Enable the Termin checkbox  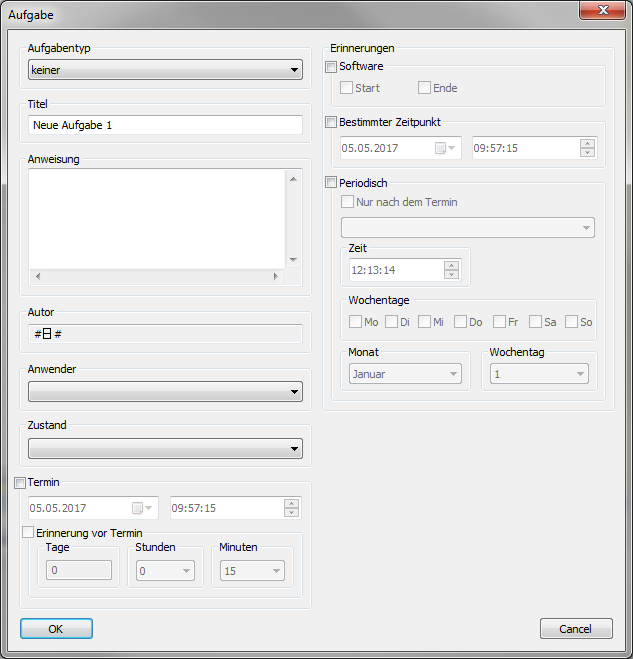coord(21,483)
